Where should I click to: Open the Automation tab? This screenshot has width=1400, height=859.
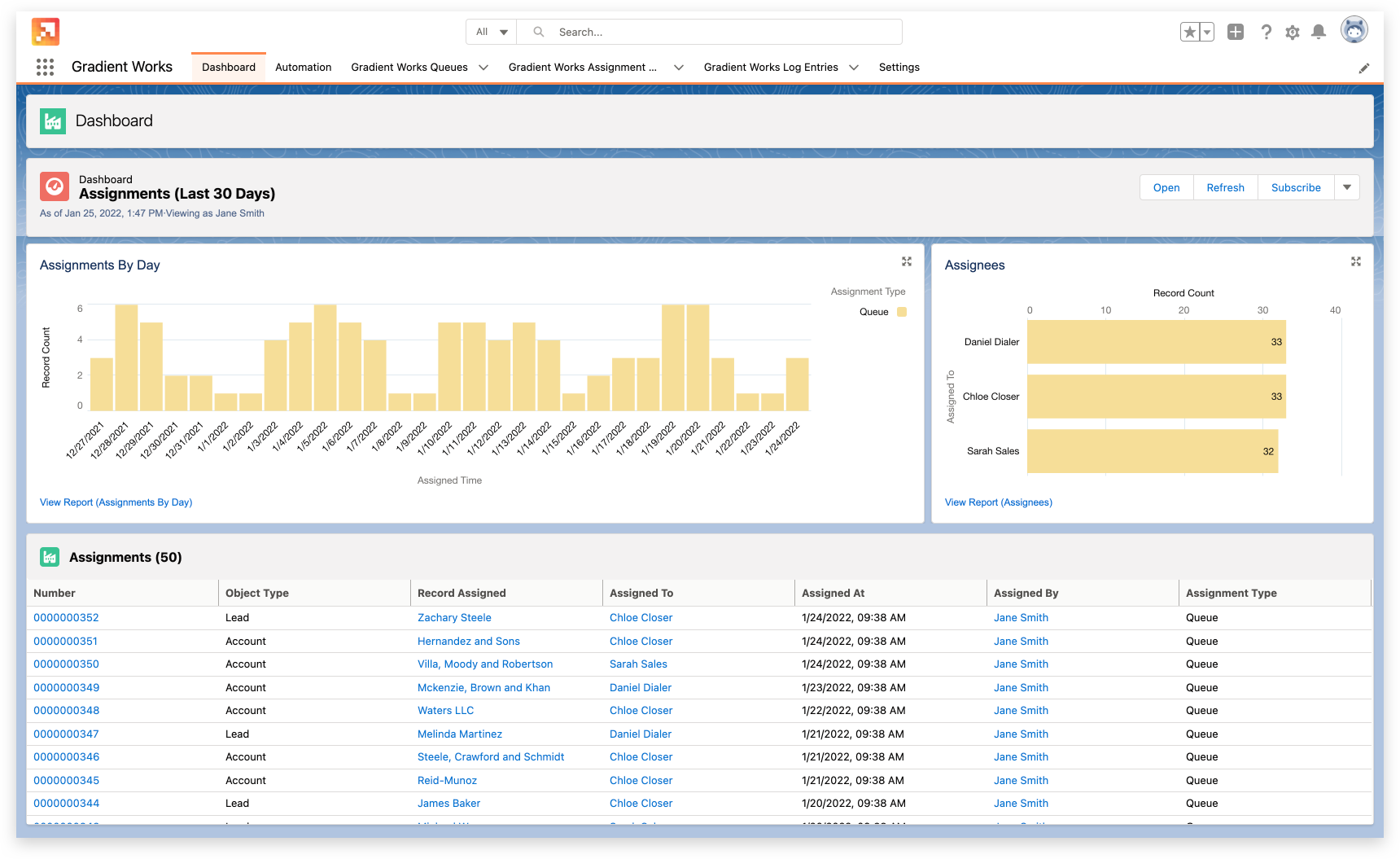tap(304, 68)
